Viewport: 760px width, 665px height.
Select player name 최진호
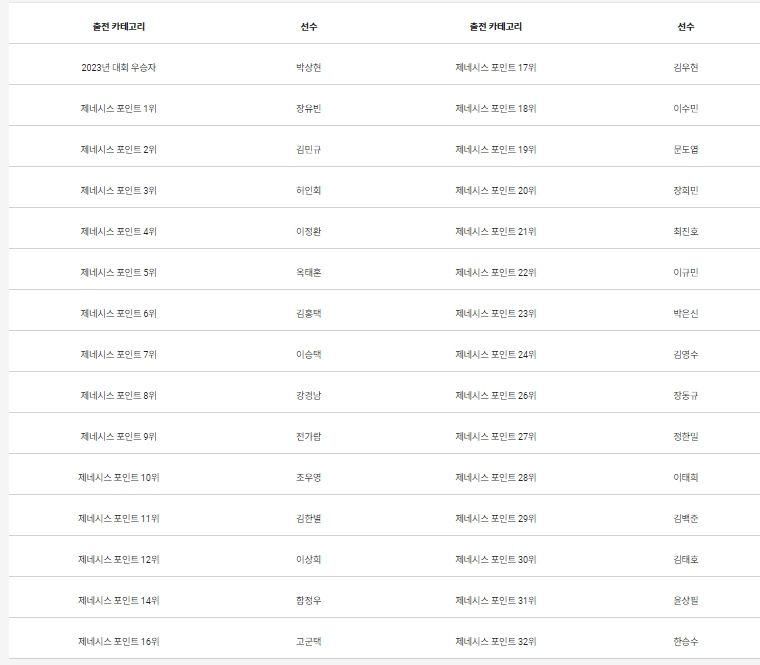click(x=686, y=231)
